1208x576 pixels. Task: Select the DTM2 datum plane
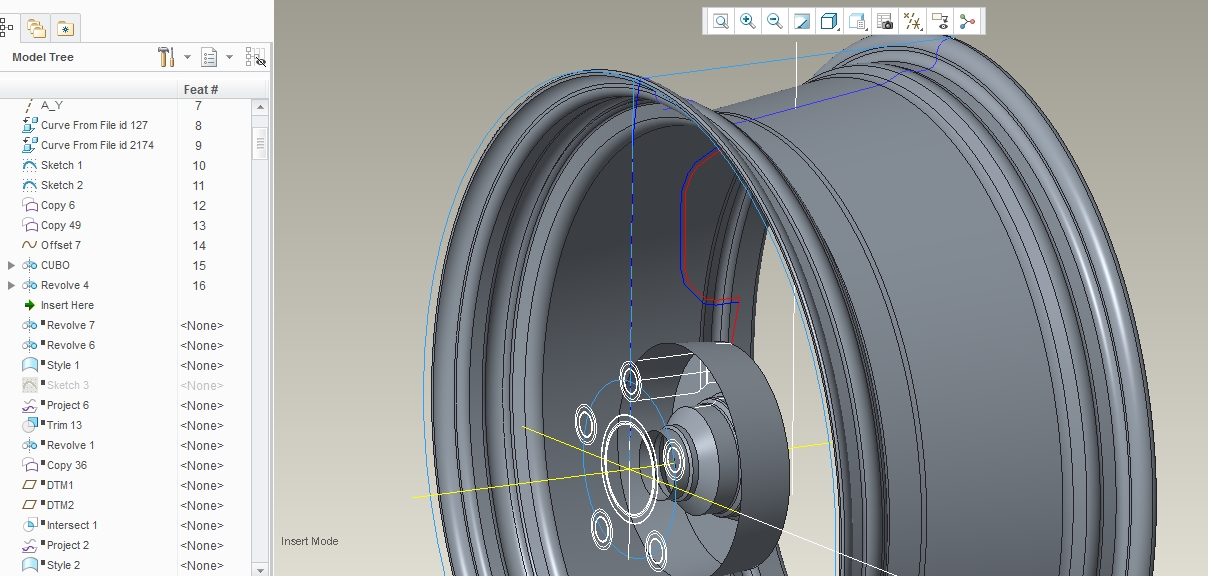[60, 505]
